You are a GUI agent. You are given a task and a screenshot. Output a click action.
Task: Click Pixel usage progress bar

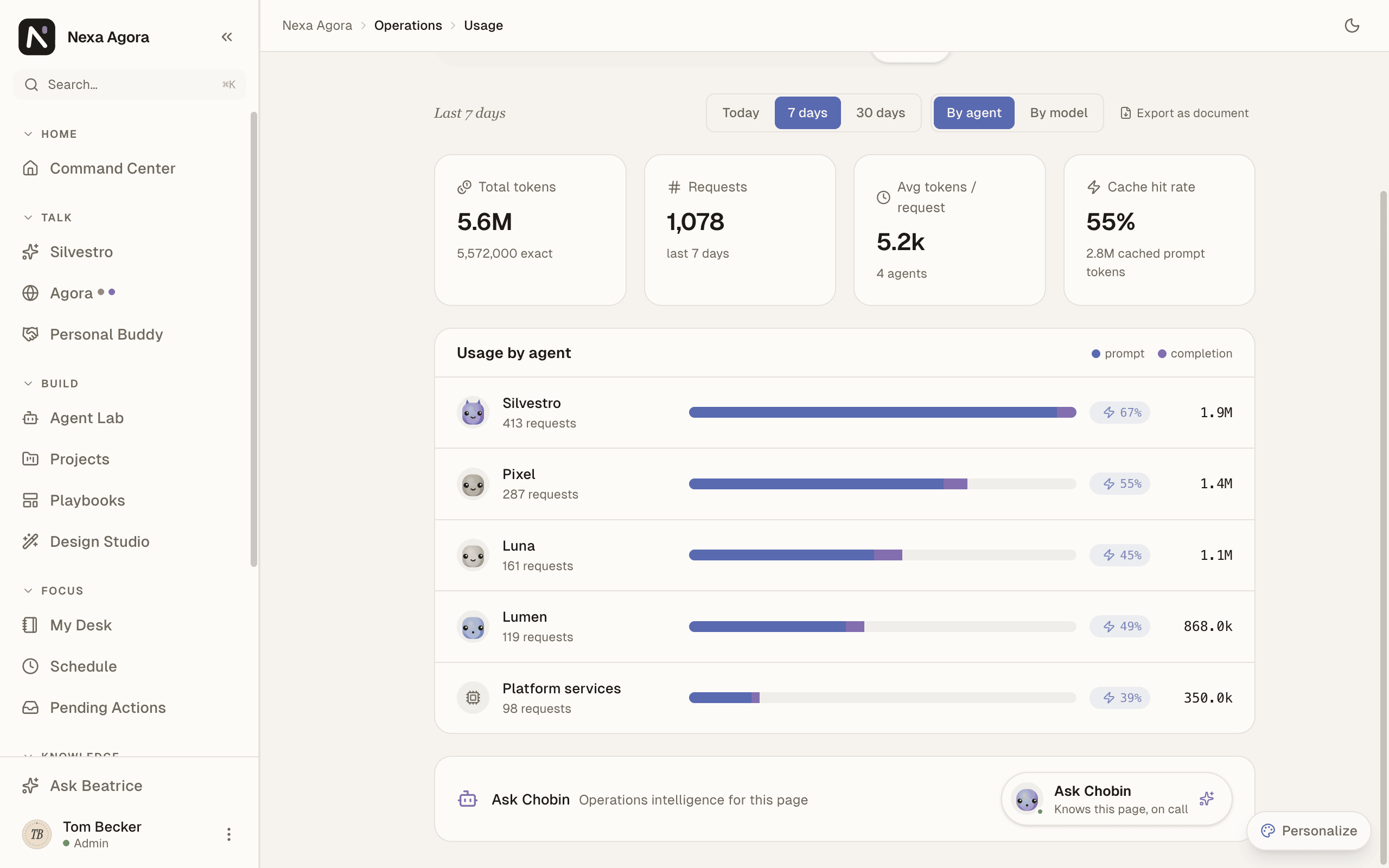click(x=882, y=484)
